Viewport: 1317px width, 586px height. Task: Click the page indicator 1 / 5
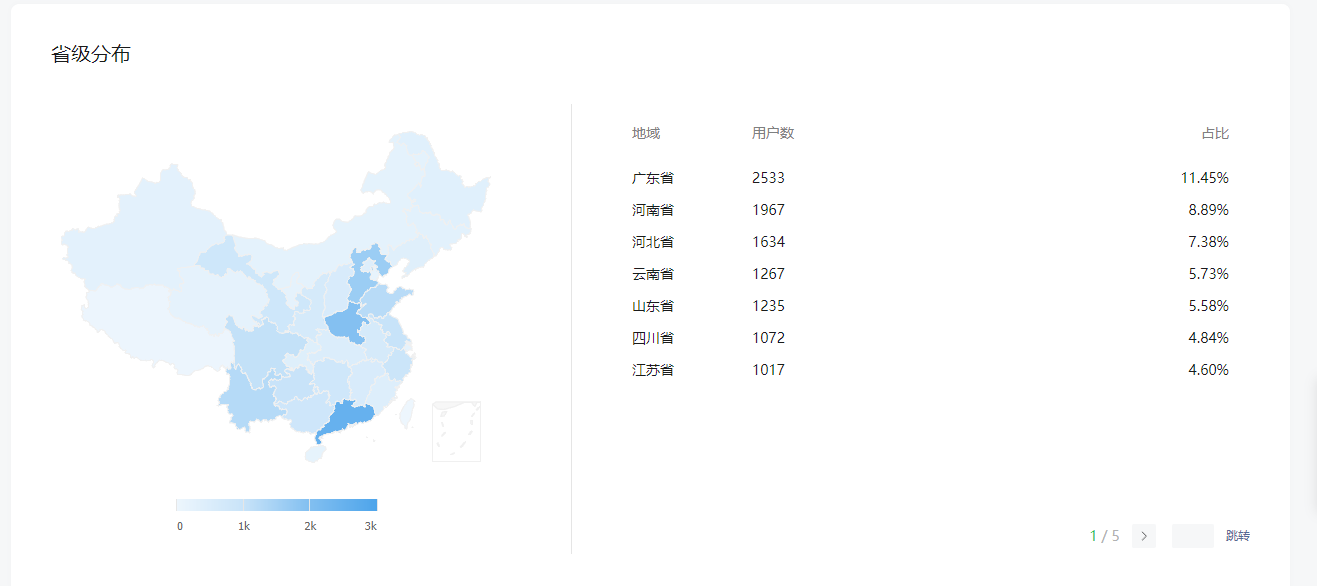point(1105,536)
